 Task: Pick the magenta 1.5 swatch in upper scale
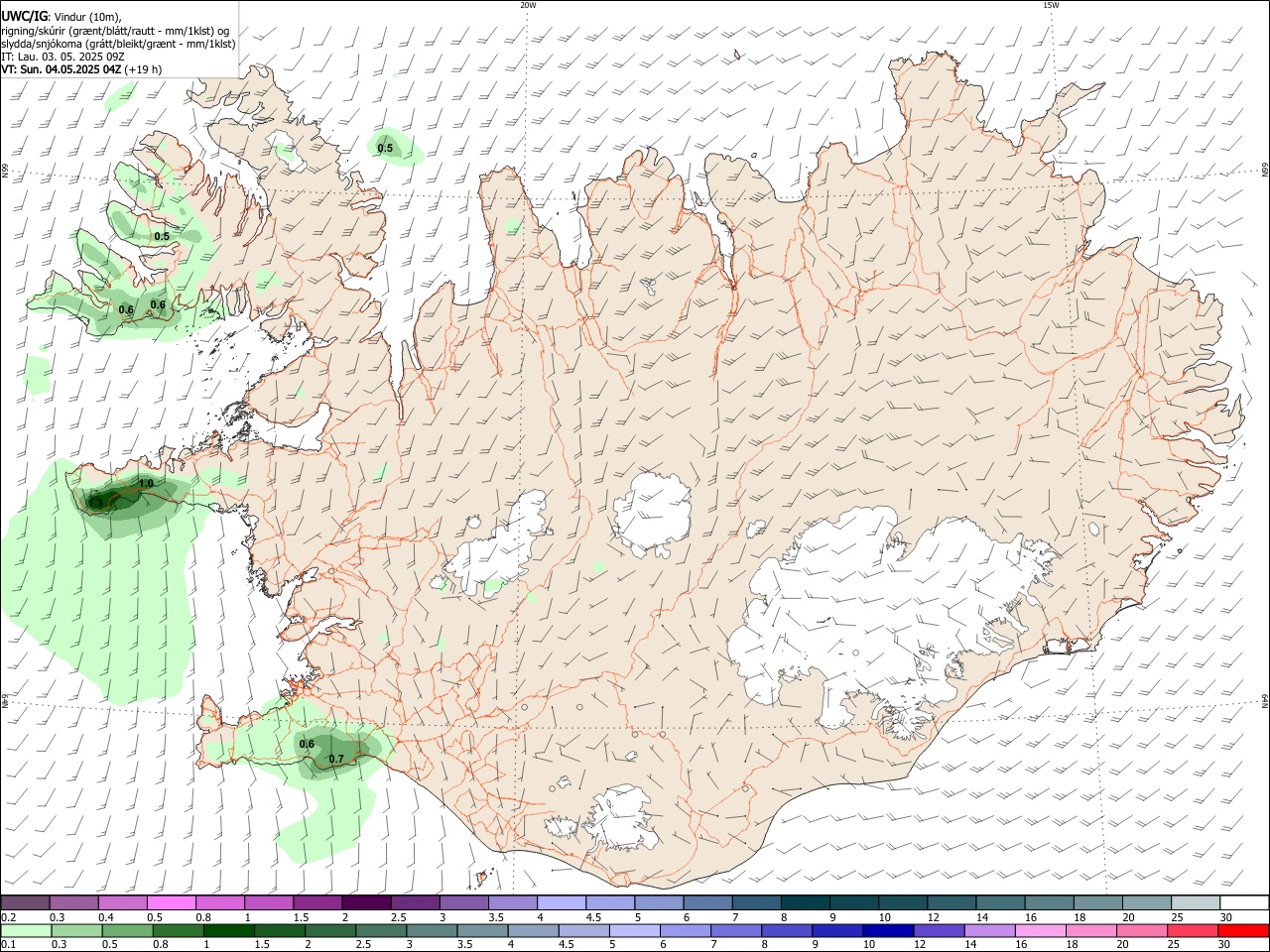click(x=317, y=902)
